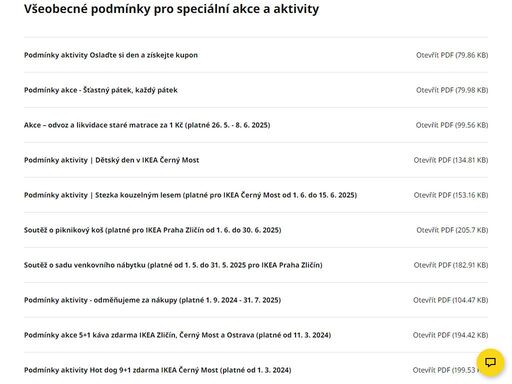512x384 pixels.
Task: Open PDF sized 79.86 KB
Action: coord(452,55)
